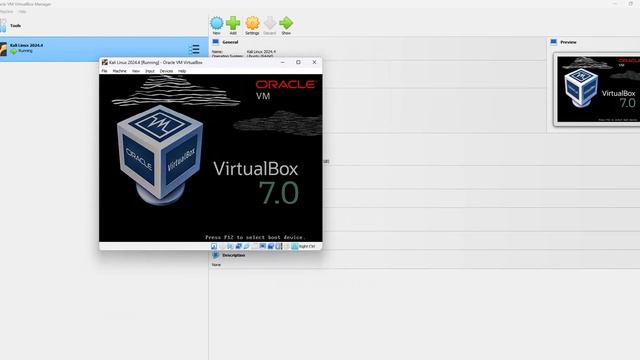
Task: Maximize the Kali Linux VM window
Action: (x=298, y=62)
